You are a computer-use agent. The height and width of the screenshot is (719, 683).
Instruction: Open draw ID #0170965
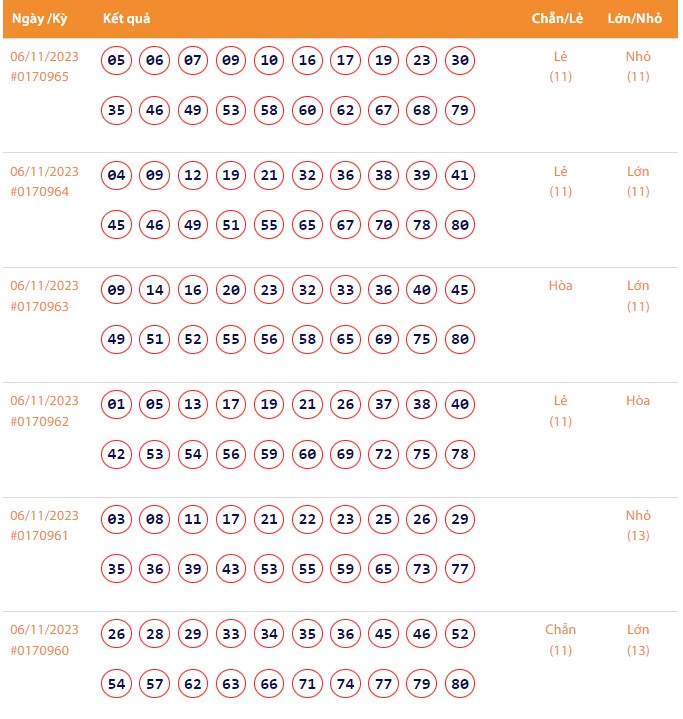(40, 77)
